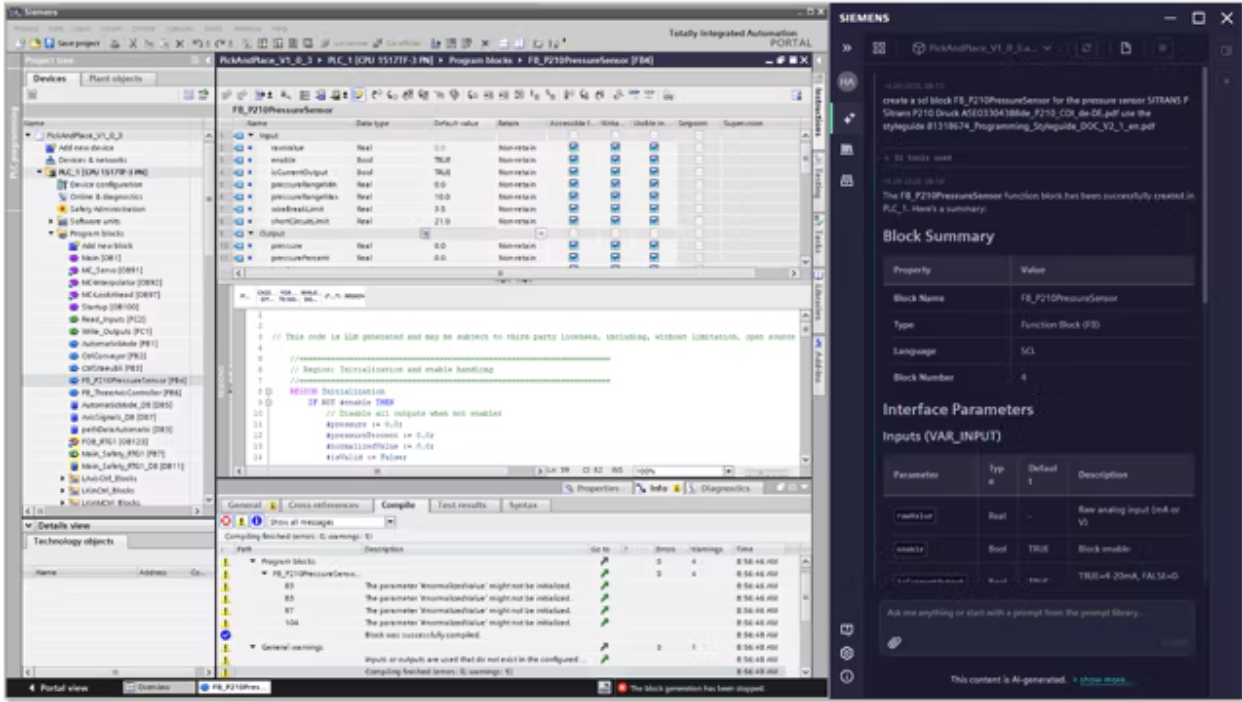
Task: Toggle Visible in HMI checkbox for pressurePercent row
Action: coord(653,256)
